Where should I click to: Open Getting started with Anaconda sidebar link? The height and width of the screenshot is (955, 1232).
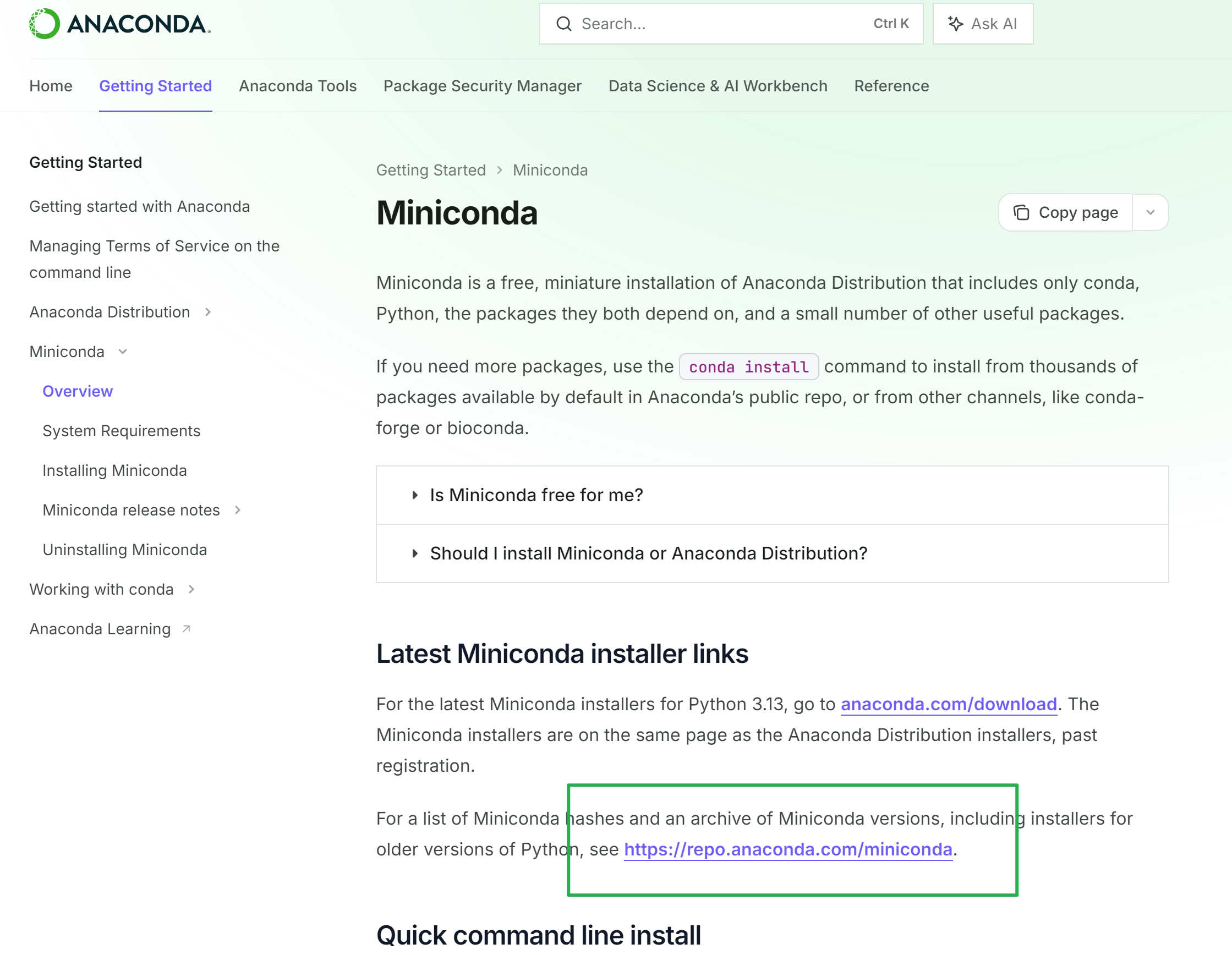coord(139,206)
